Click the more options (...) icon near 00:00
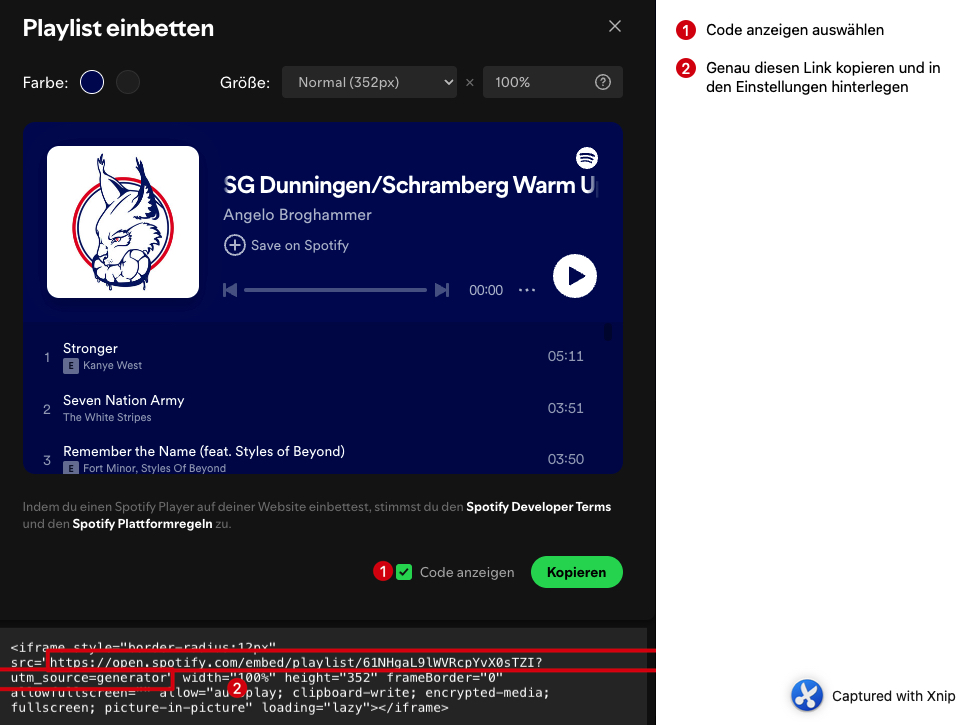The width and height of the screenshot is (976, 725). tap(525, 290)
